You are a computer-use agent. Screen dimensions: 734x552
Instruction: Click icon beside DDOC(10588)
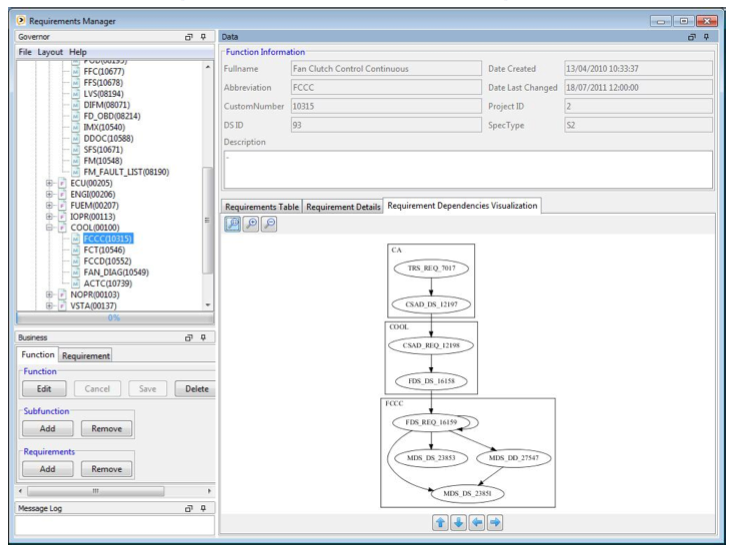coord(76,139)
